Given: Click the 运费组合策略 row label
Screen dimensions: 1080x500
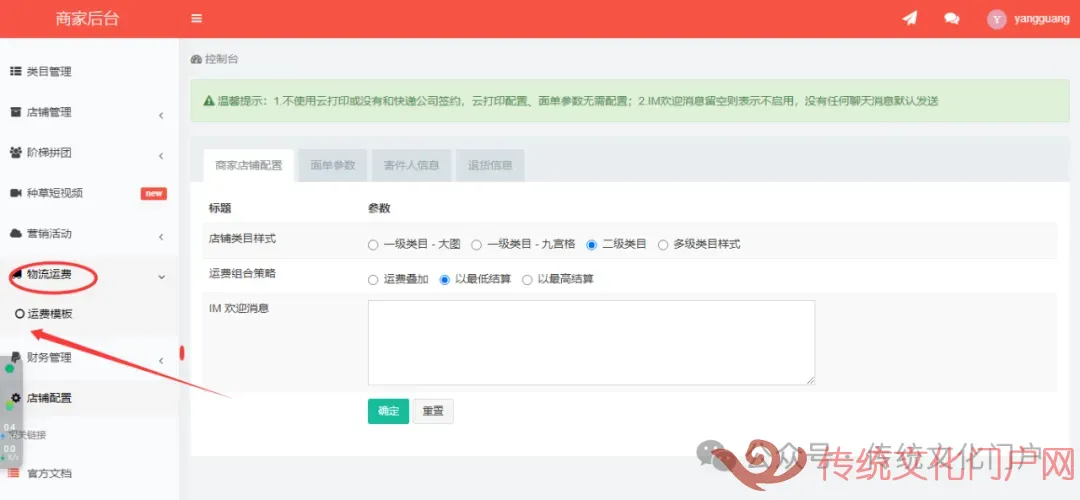Looking at the screenshot, I should tap(242, 273).
